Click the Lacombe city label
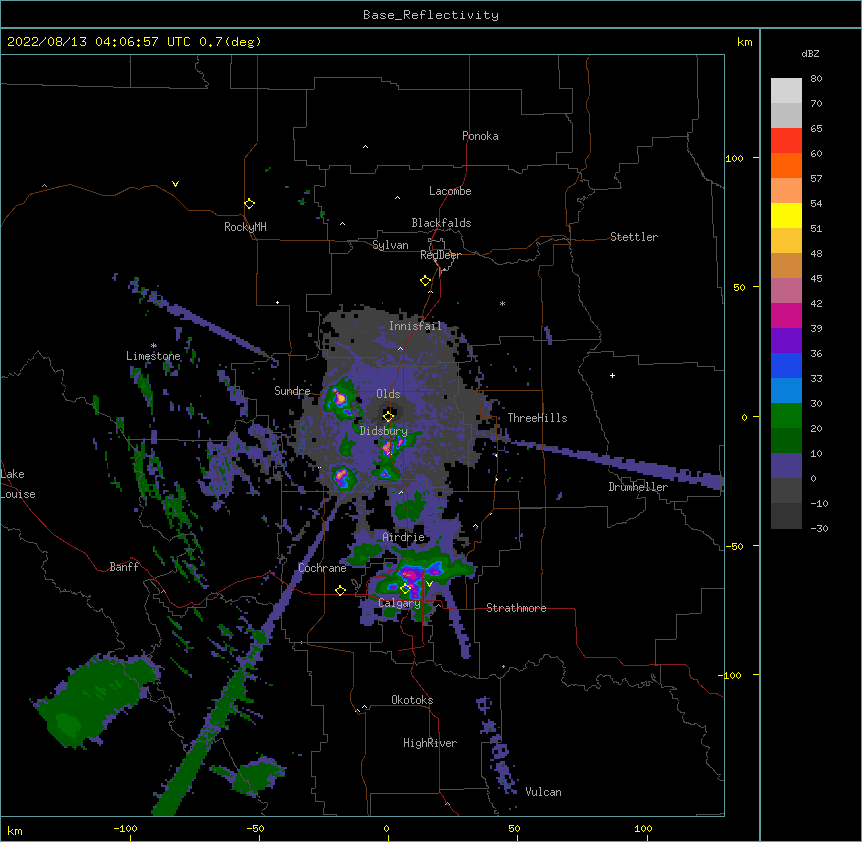The height and width of the screenshot is (842, 862). point(450,191)
